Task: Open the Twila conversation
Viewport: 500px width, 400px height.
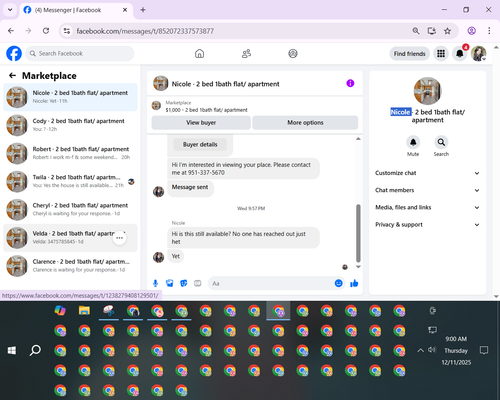Action: (x=70, y=181)
